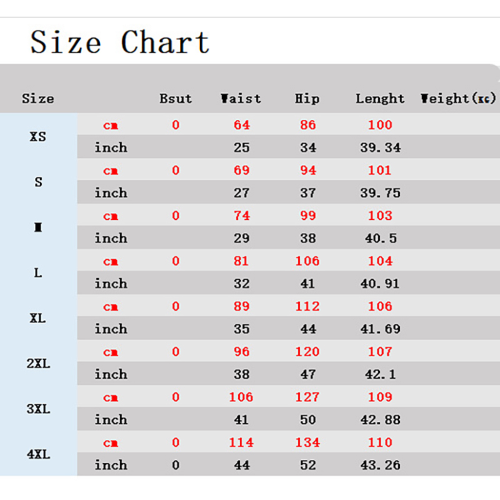Image resolution: width=500 pixels, height=500 pixels.
Task: Click the Hip column header
Action: 307,99
